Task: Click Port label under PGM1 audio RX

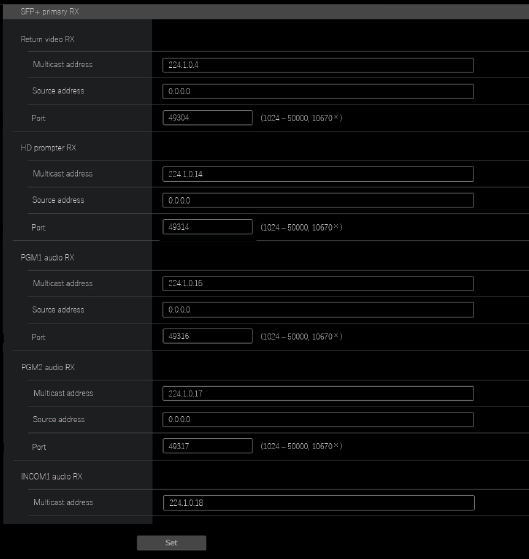Action: point(38,337)
